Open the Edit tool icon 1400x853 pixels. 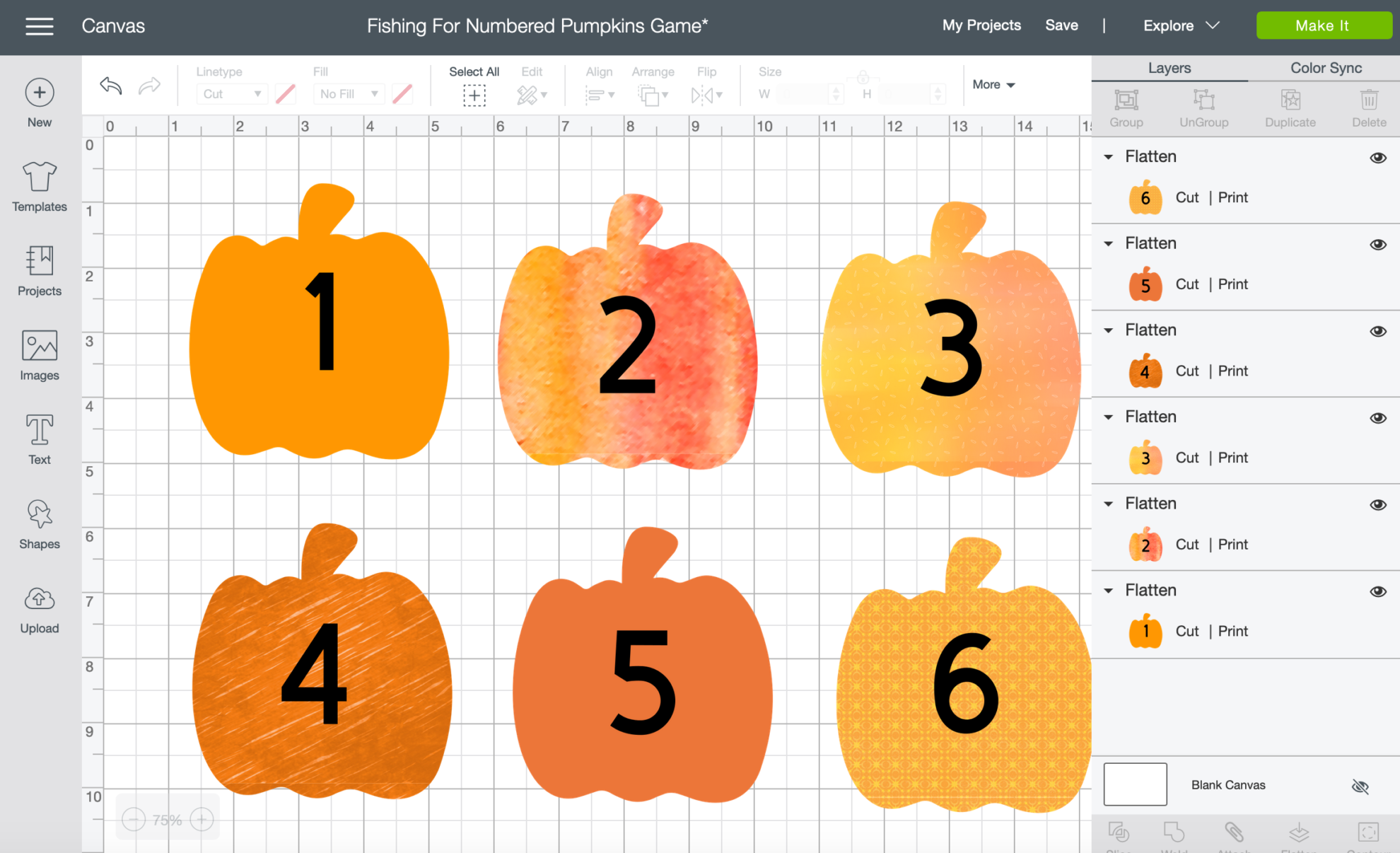[531, 95]
